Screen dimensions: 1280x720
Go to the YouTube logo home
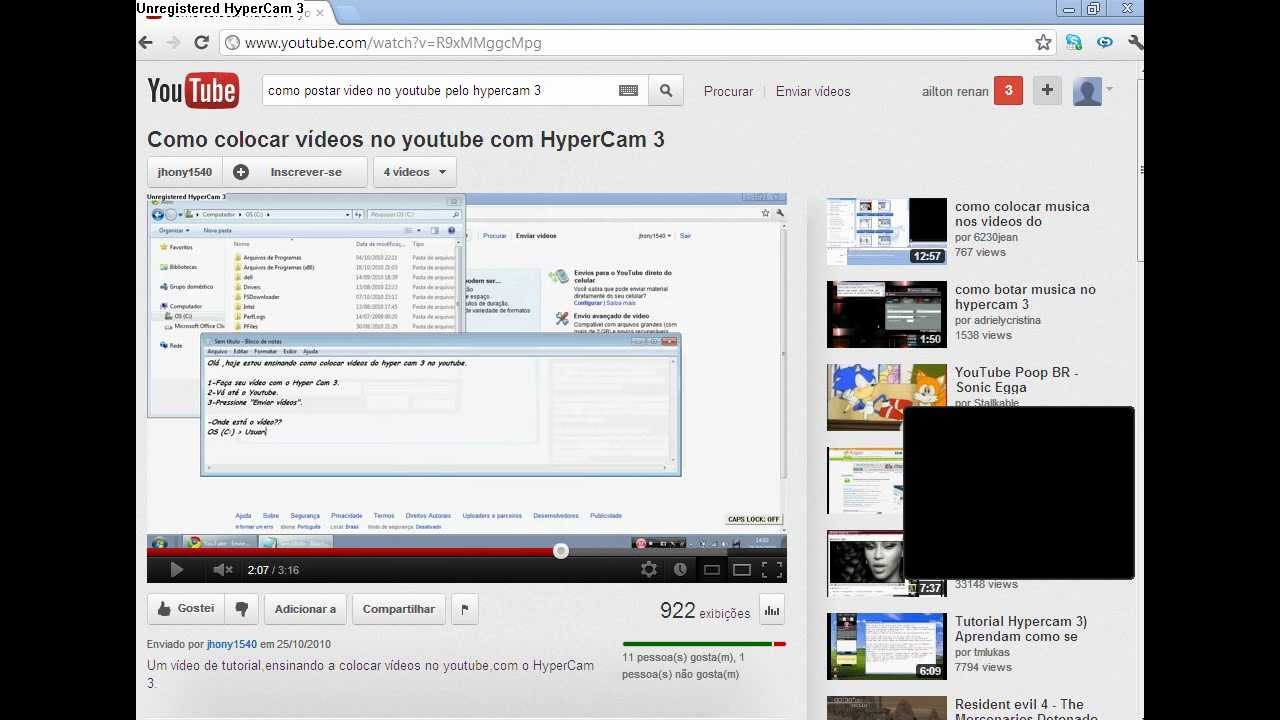tap(193, 91)
